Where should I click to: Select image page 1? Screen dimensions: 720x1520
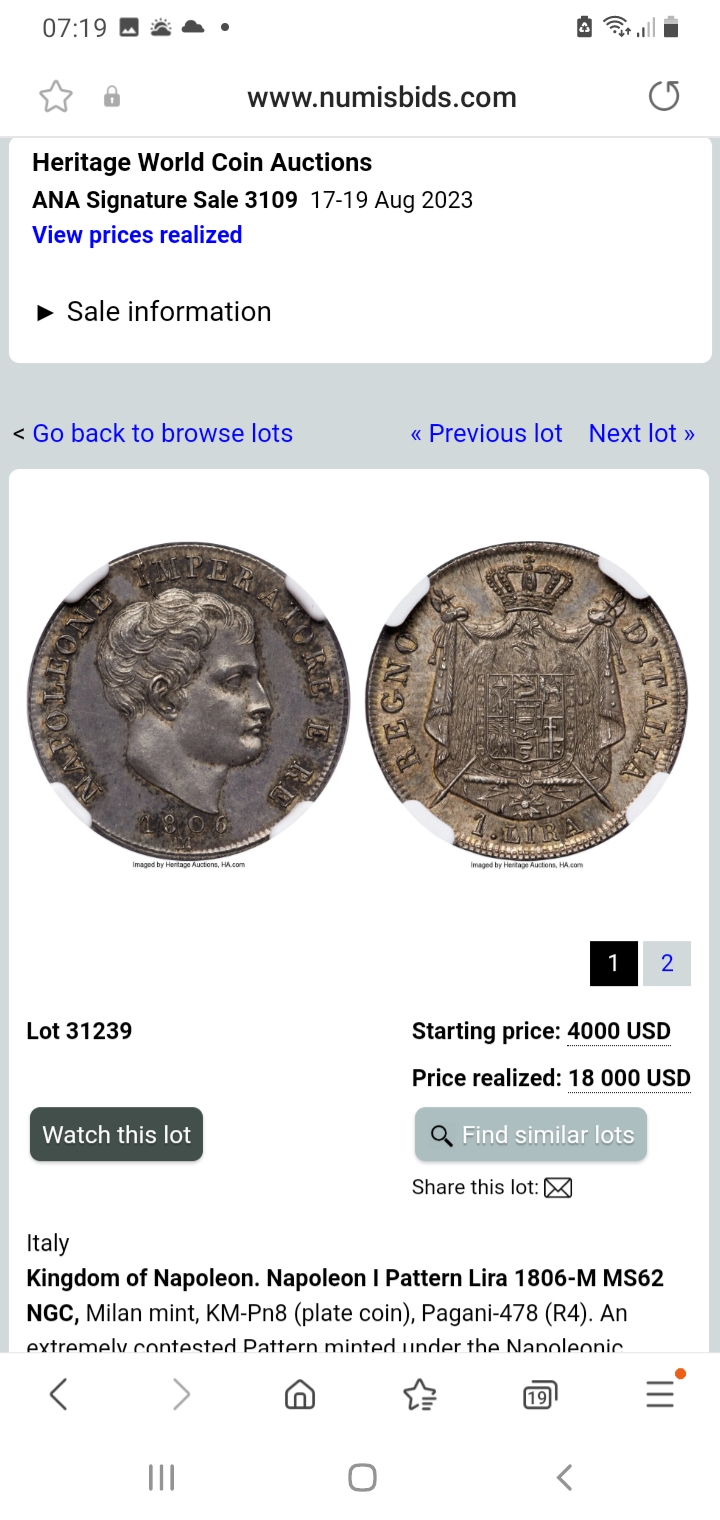614,964
